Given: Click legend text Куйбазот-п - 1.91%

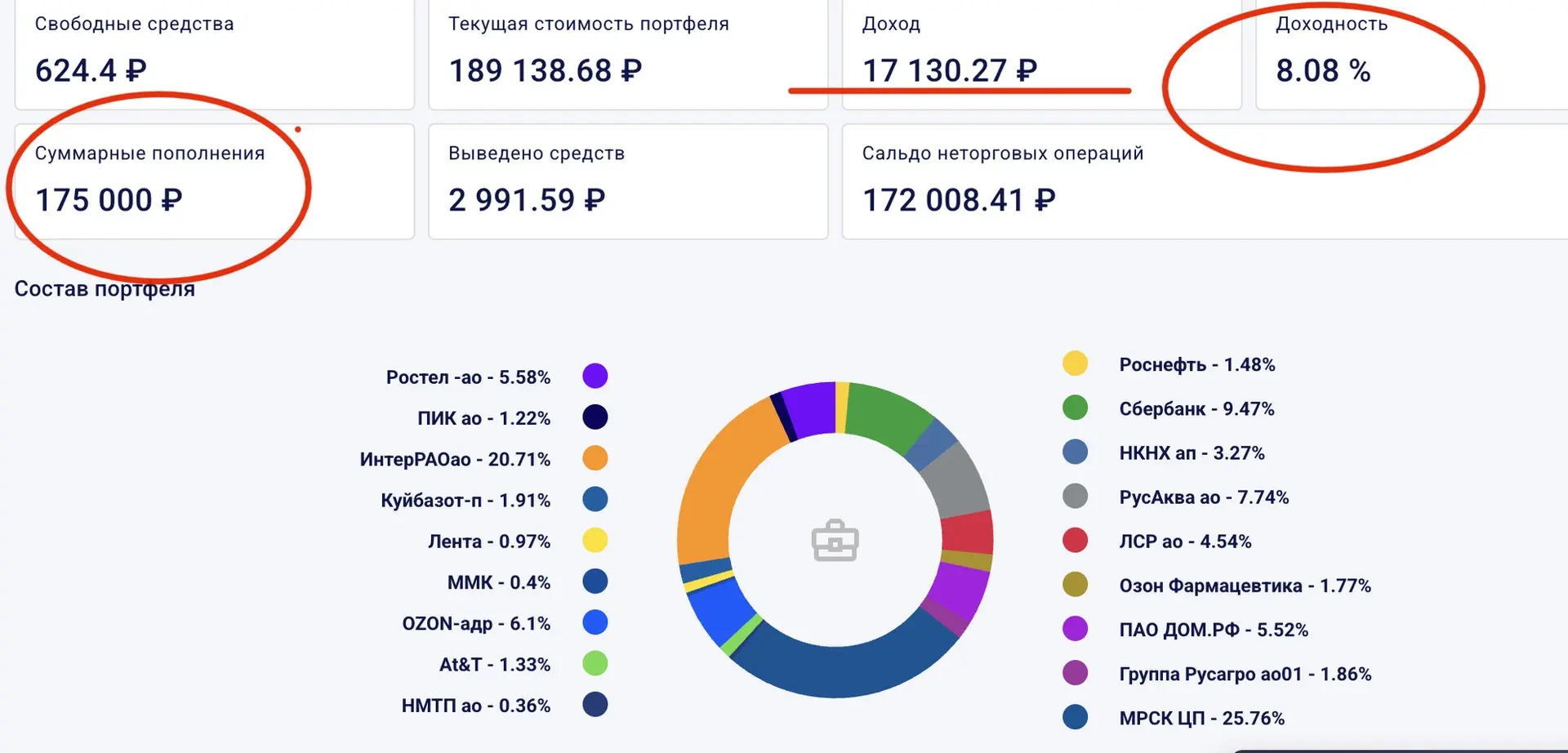Looking at the screenshot, I should pos(465,501).
